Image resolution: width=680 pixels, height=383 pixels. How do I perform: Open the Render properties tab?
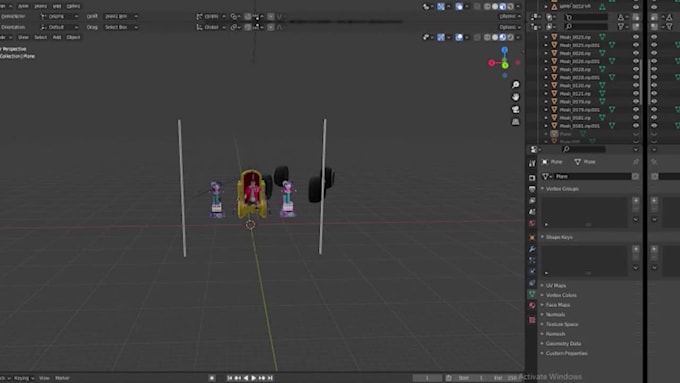tap(532, 178)
